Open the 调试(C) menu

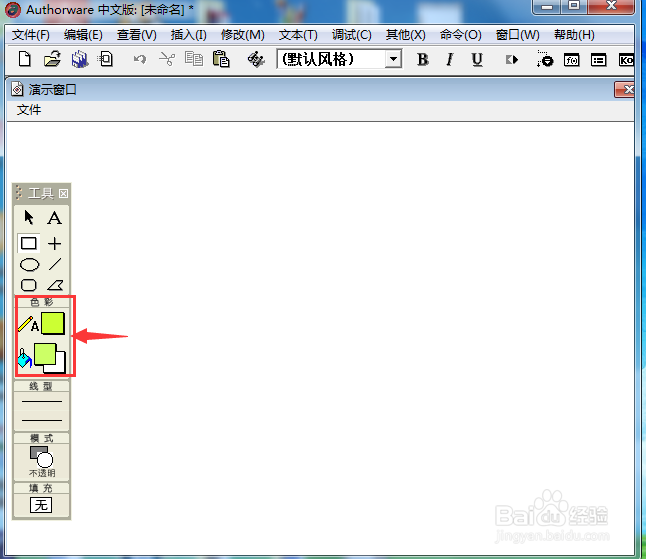(351, 35)
